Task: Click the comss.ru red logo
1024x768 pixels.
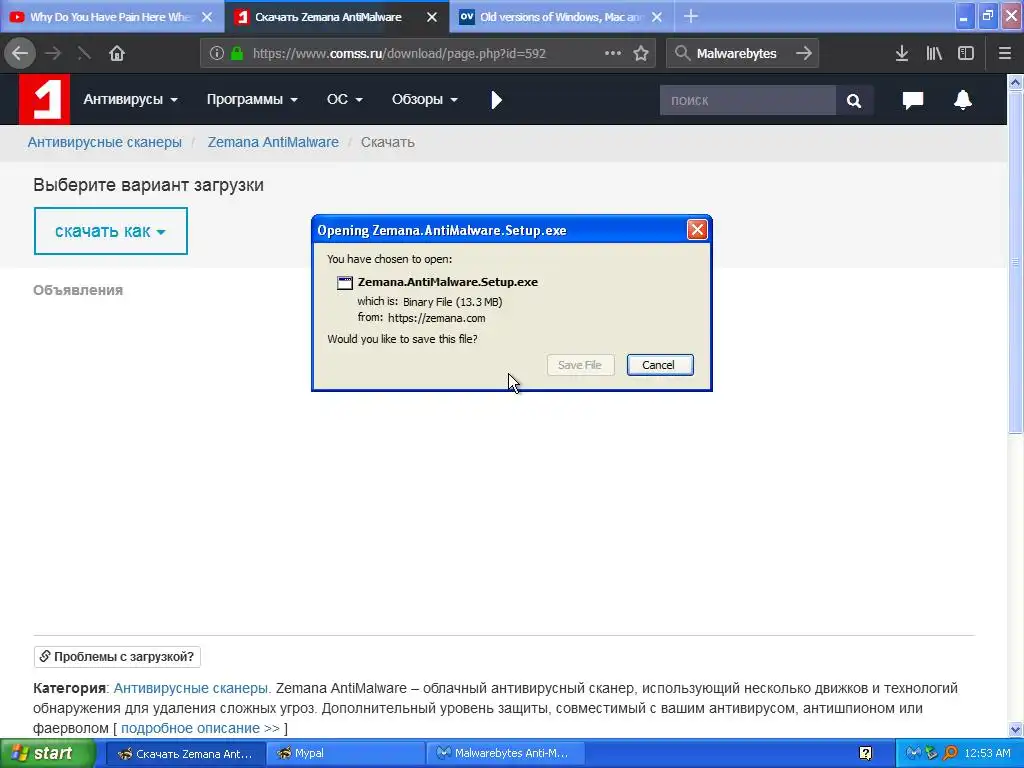Action: [x=44, y=99]
